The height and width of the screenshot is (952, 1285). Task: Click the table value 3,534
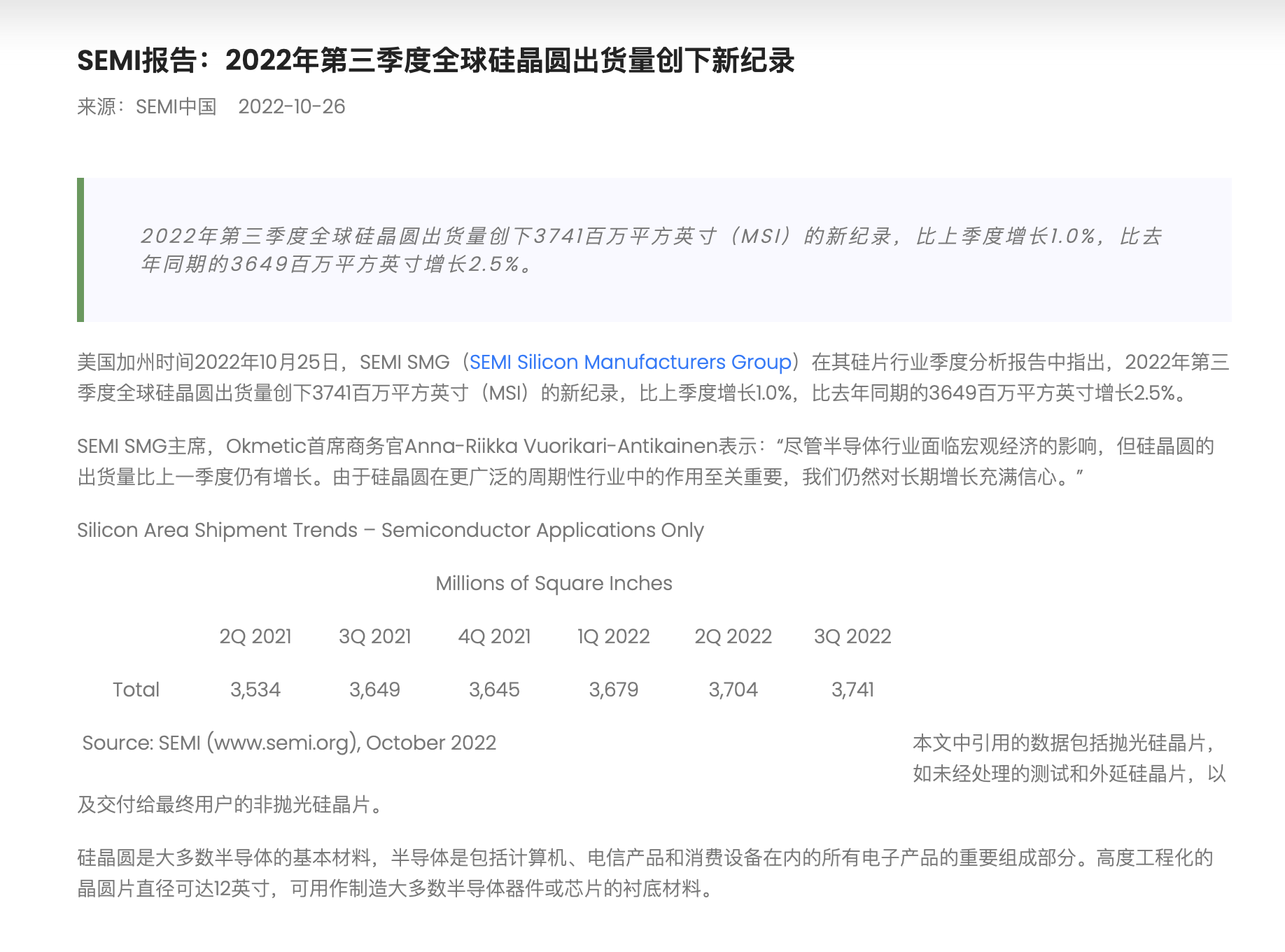[255, 689]
